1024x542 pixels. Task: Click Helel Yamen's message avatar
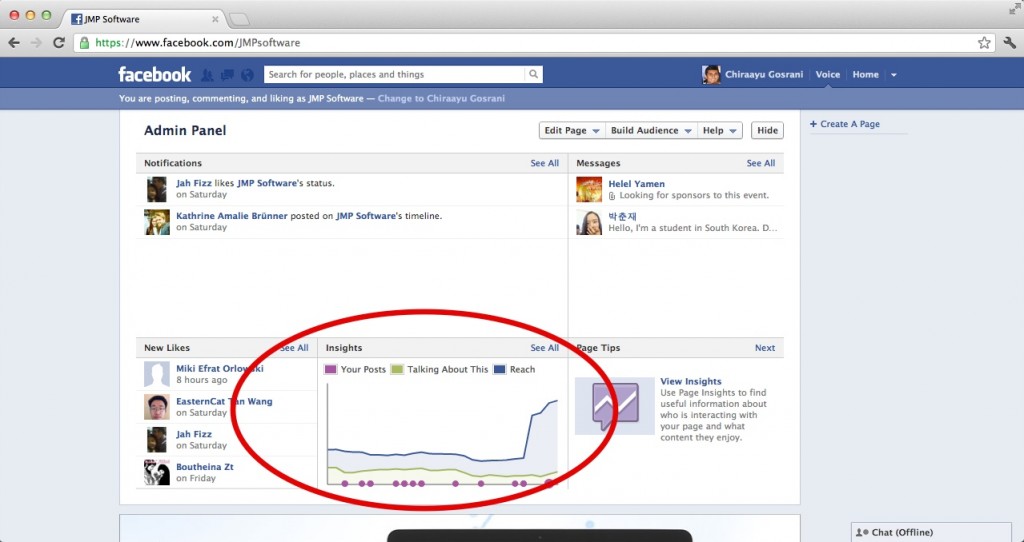tap(589, 189)
